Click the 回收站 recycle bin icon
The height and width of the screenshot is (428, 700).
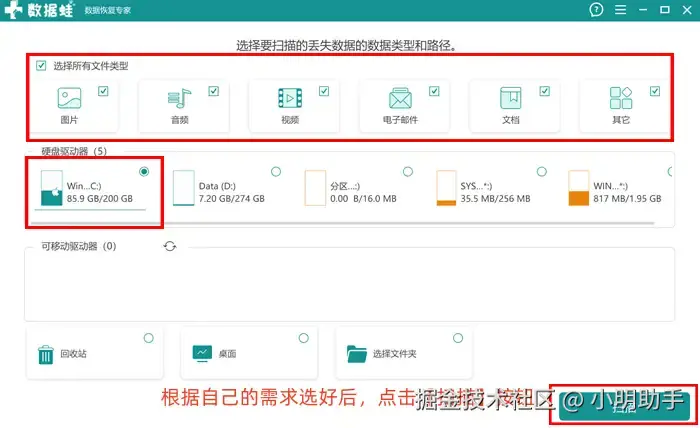(x=46, y=355)
